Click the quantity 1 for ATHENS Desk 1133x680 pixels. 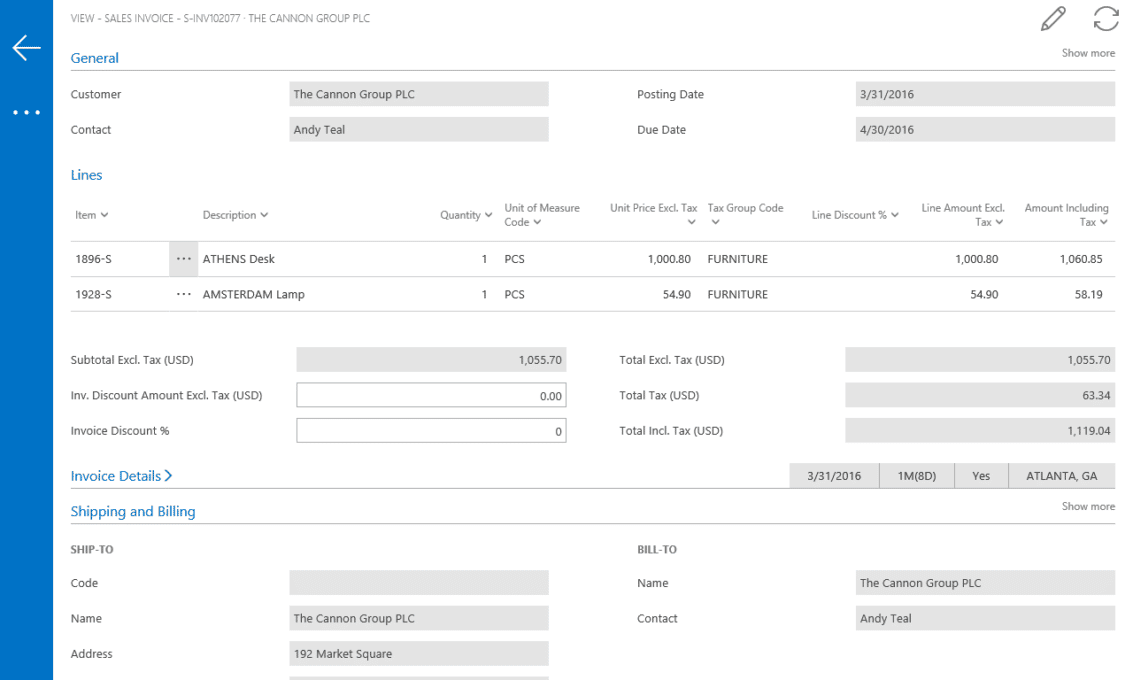pos(484,259)
